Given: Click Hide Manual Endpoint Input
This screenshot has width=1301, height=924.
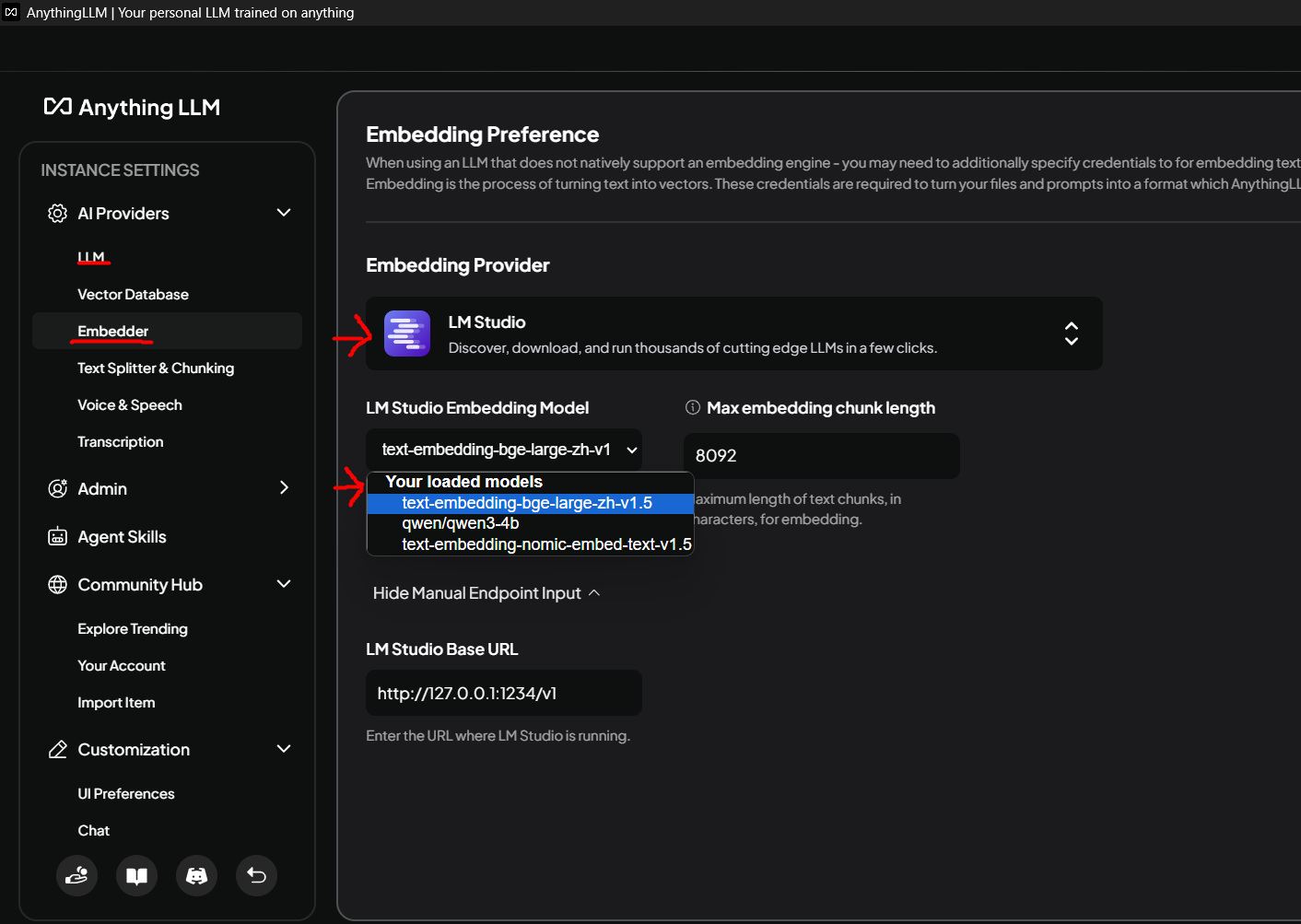Looking at the screenshot, I should coord(486,592).
